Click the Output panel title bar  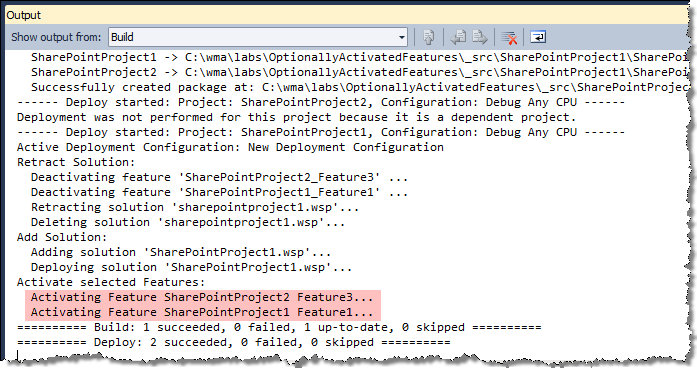pyautogui.click(x=347, y=15)
